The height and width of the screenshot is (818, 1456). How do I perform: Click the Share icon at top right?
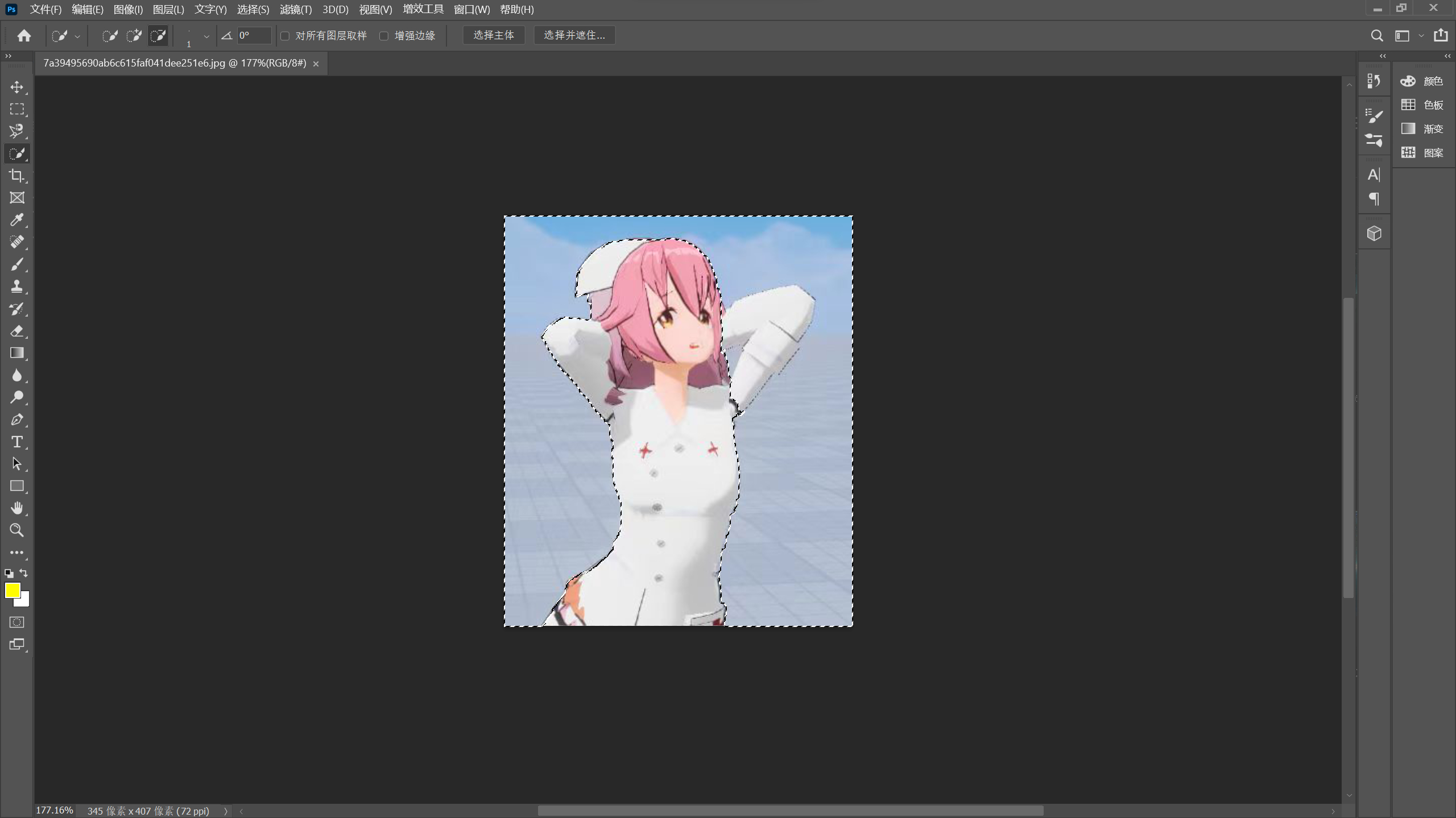1441,35
